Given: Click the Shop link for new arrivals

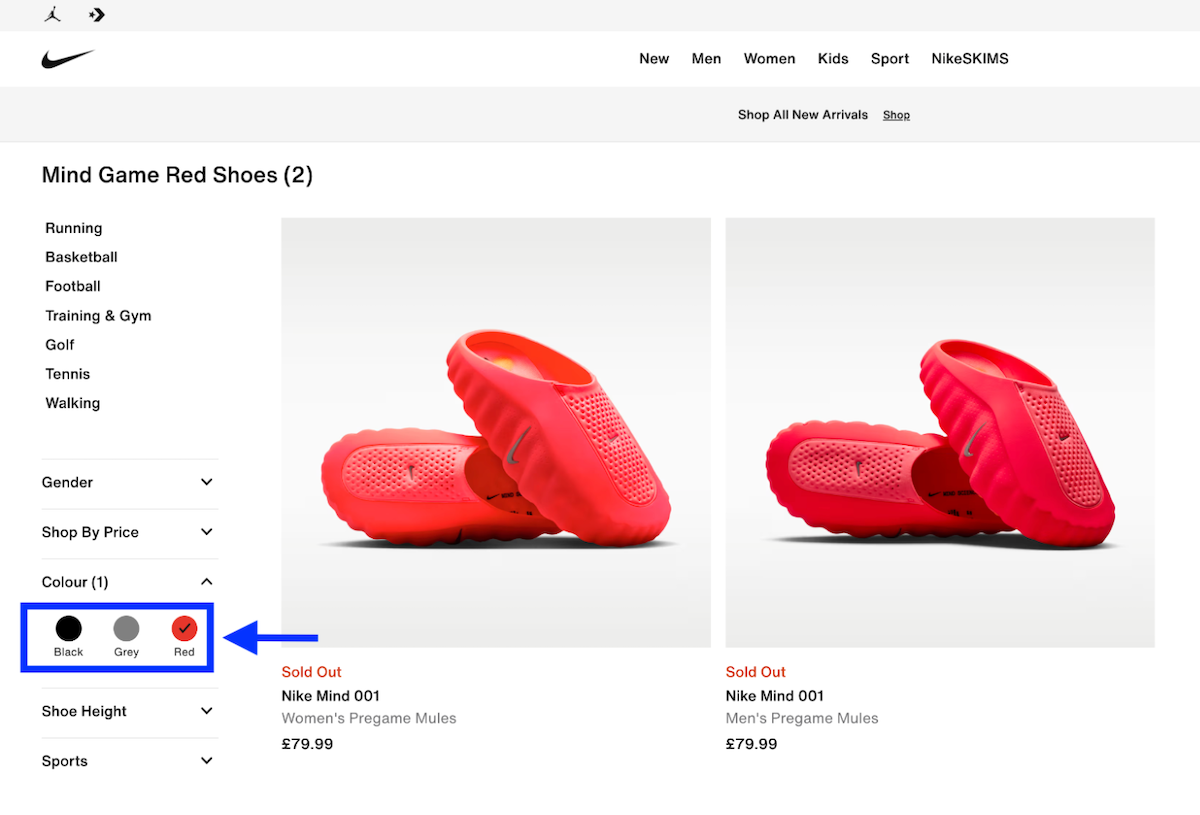Looking at the screenshot, I should coord(896,115).
